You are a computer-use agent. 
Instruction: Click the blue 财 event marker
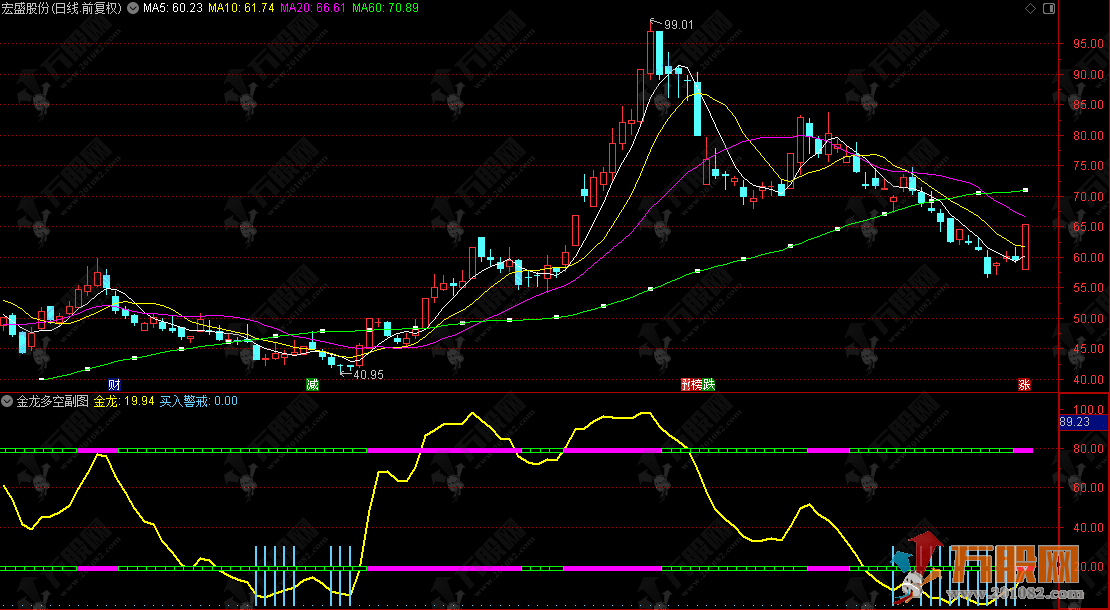115,385
